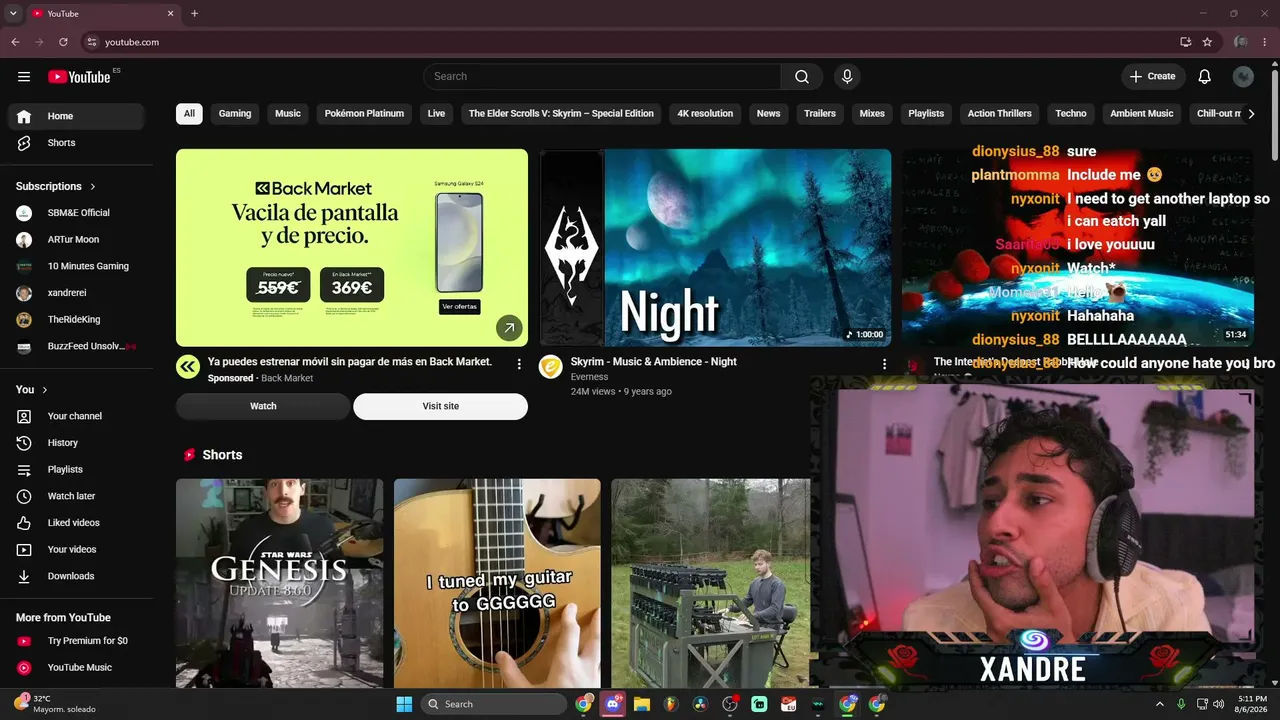Viewport: 1280px width, 720px height.
Task: Open options menu for Skyrim Night video
Action: pos(884,365)
